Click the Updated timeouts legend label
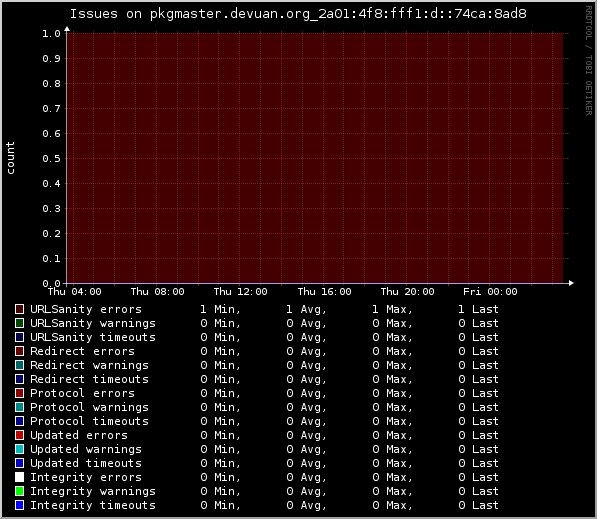The height and width of the screenshot is (519, 597). 86,463
